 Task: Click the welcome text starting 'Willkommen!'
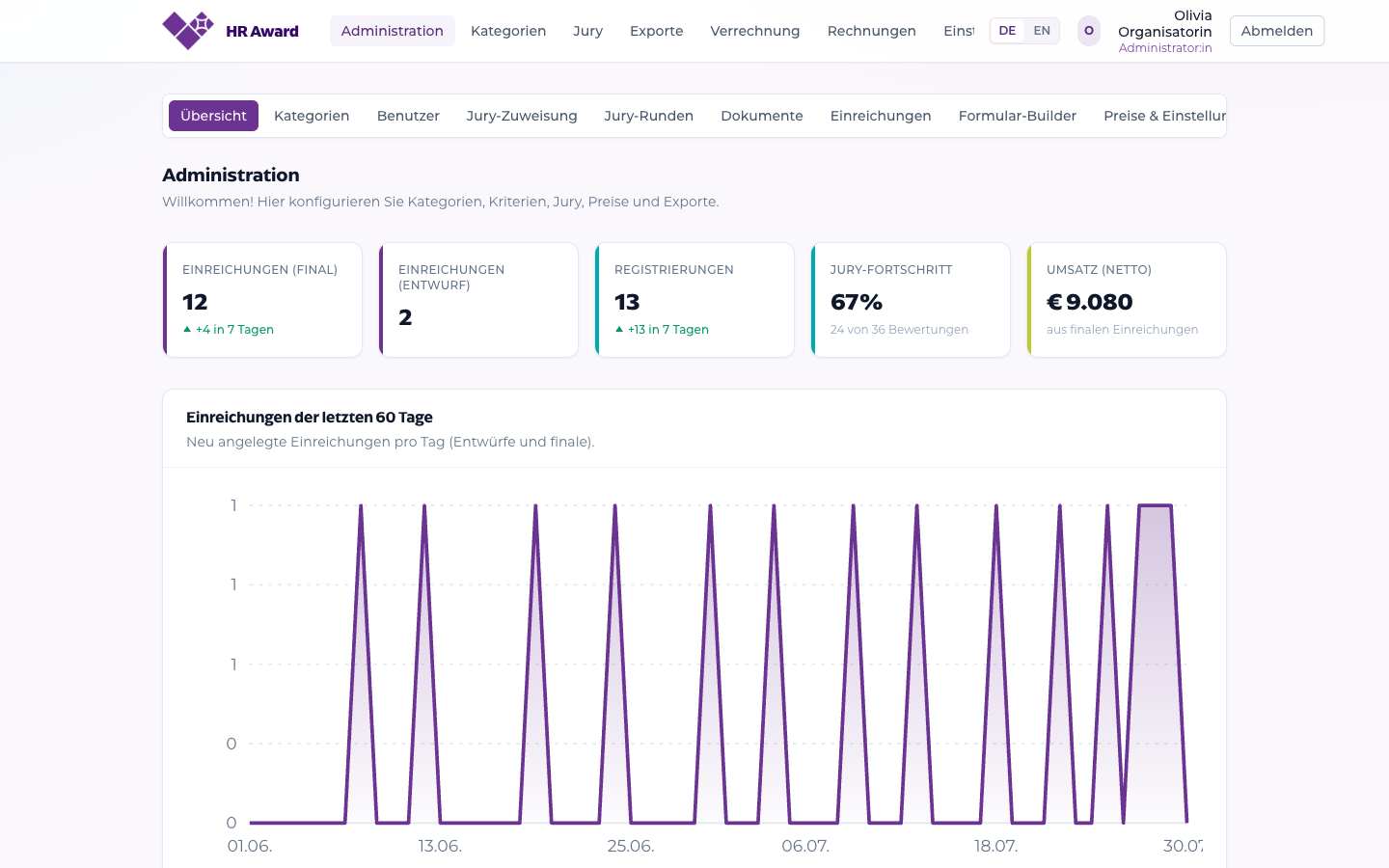point(441,202)
